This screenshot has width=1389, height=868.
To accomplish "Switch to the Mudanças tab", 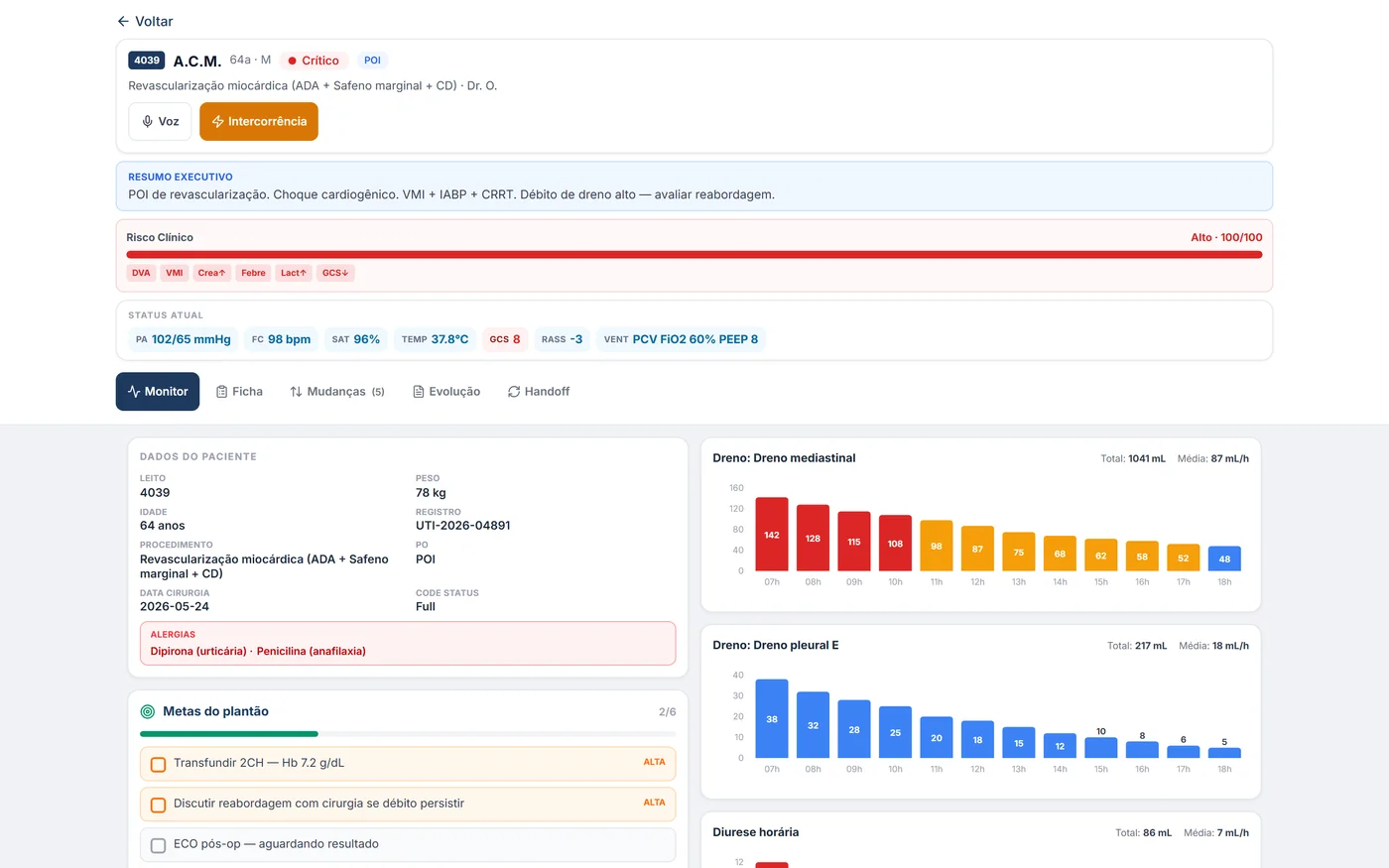I will (x=337, y=391).
